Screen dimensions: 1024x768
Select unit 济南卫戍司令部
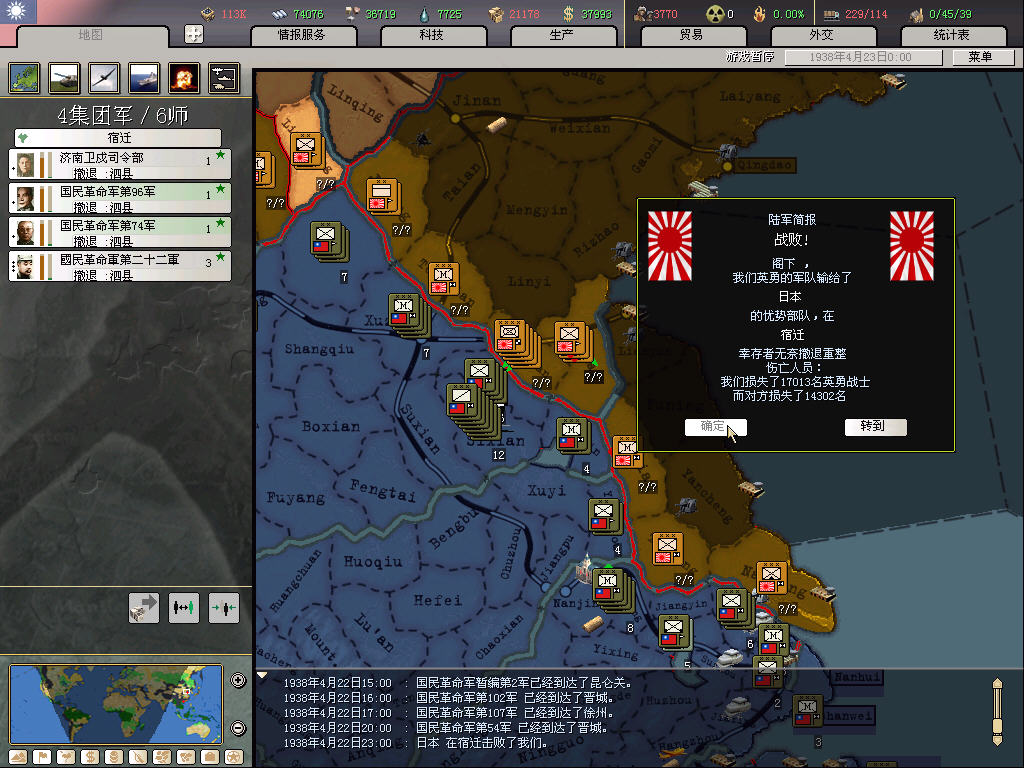click(120, 165)
